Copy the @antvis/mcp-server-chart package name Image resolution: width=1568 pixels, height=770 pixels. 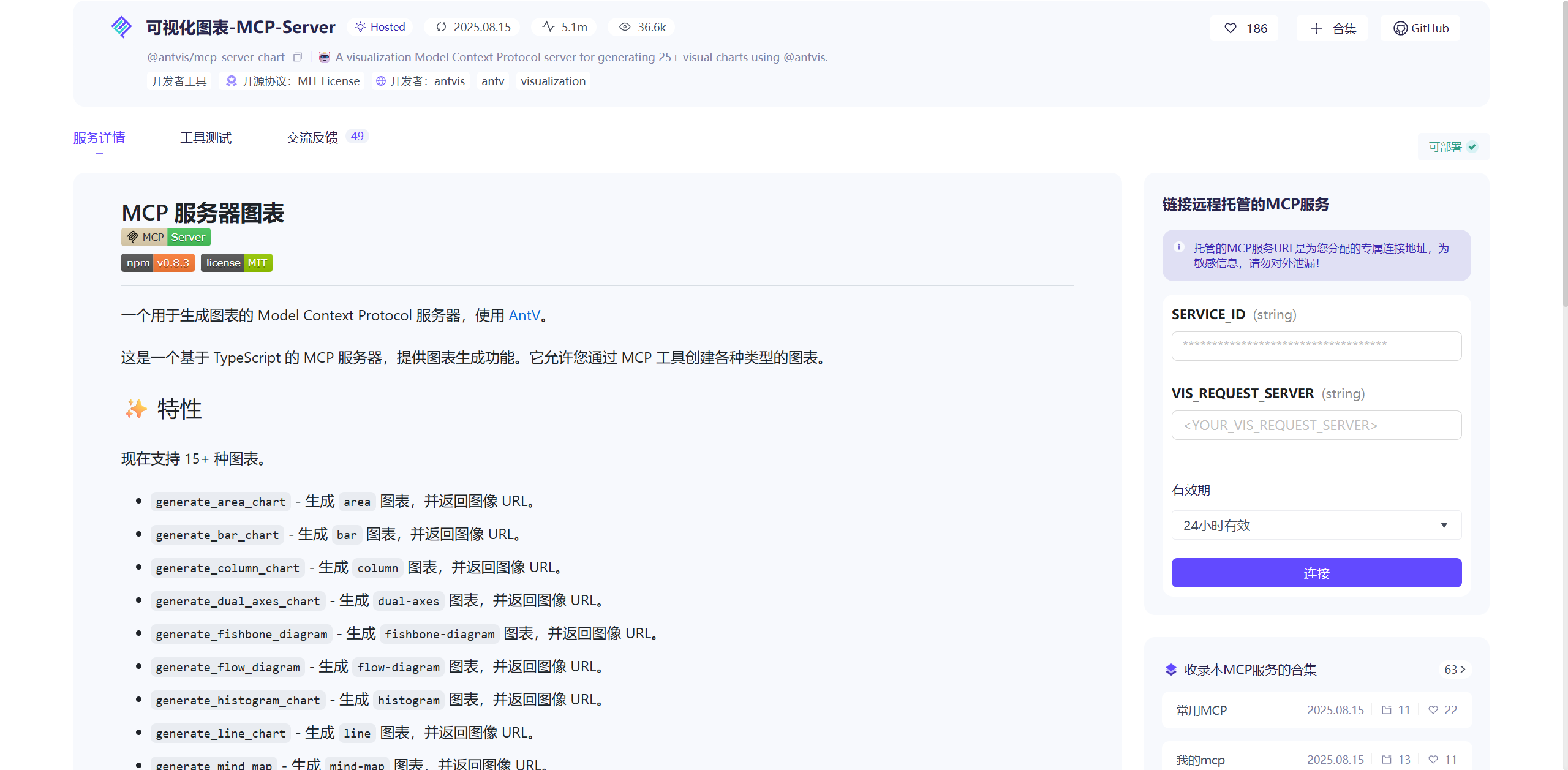click(x=298, y=57)
